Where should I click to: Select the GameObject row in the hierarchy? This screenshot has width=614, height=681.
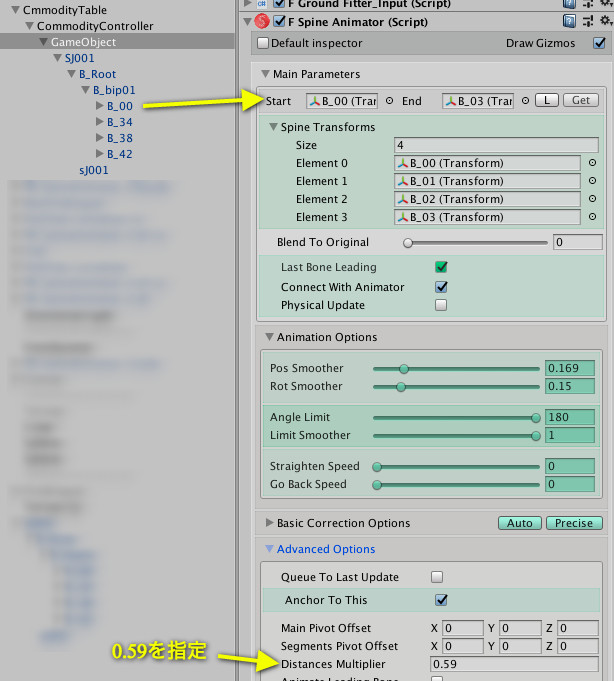tap(117, 42)
